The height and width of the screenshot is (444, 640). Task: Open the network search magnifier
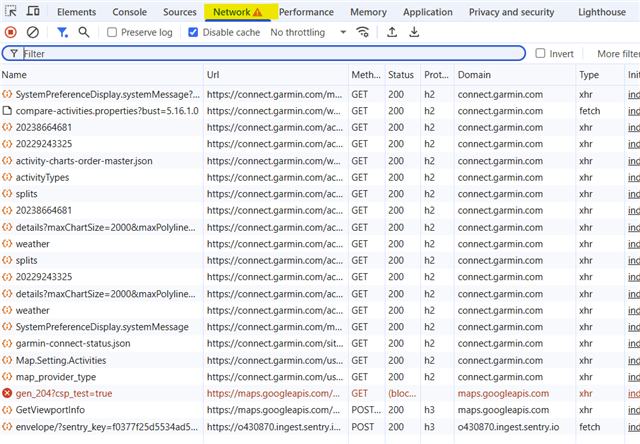coord(84,32)
